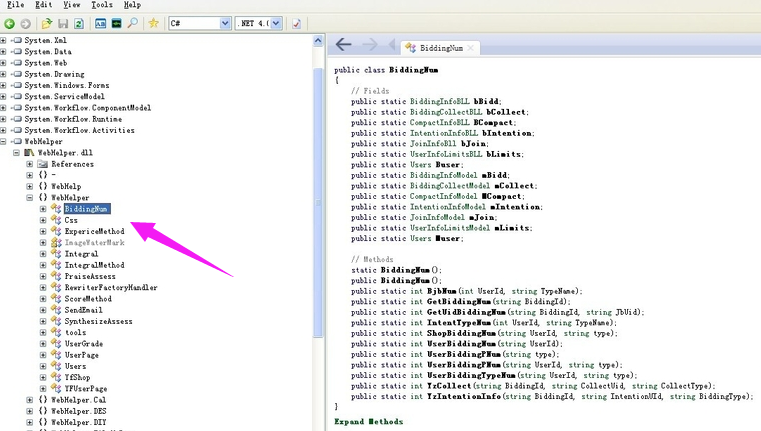The height and width of the screenshot is (431, 761).
Task: Expand the WebHelper.Cal namespace node
Action: [x=30, y=399]
